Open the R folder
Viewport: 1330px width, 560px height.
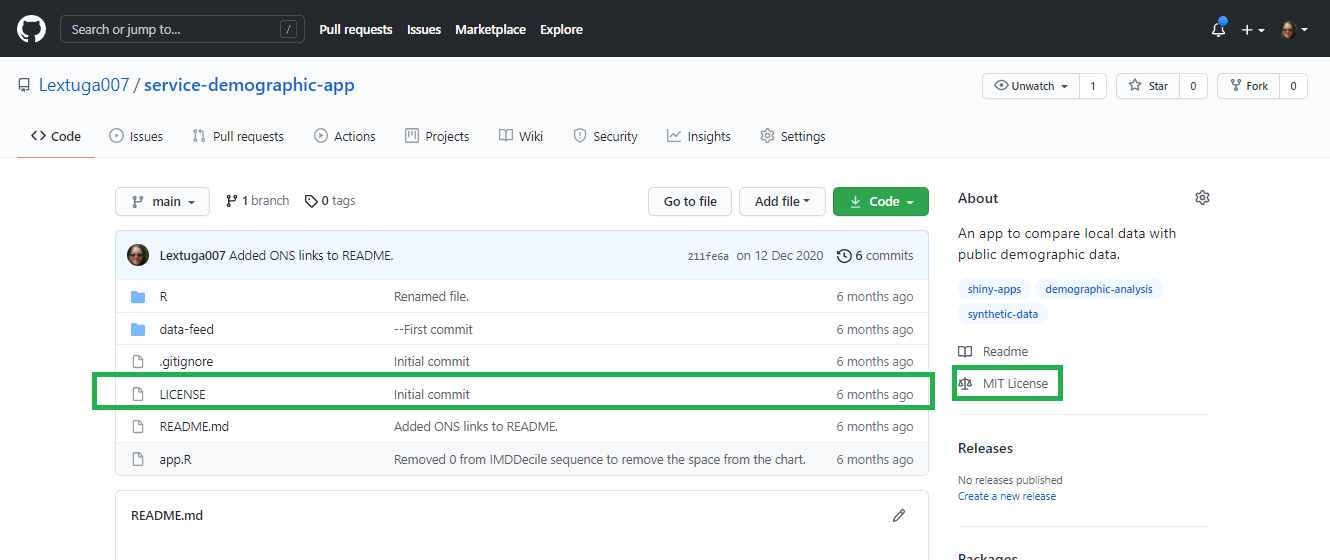[164, 297]
